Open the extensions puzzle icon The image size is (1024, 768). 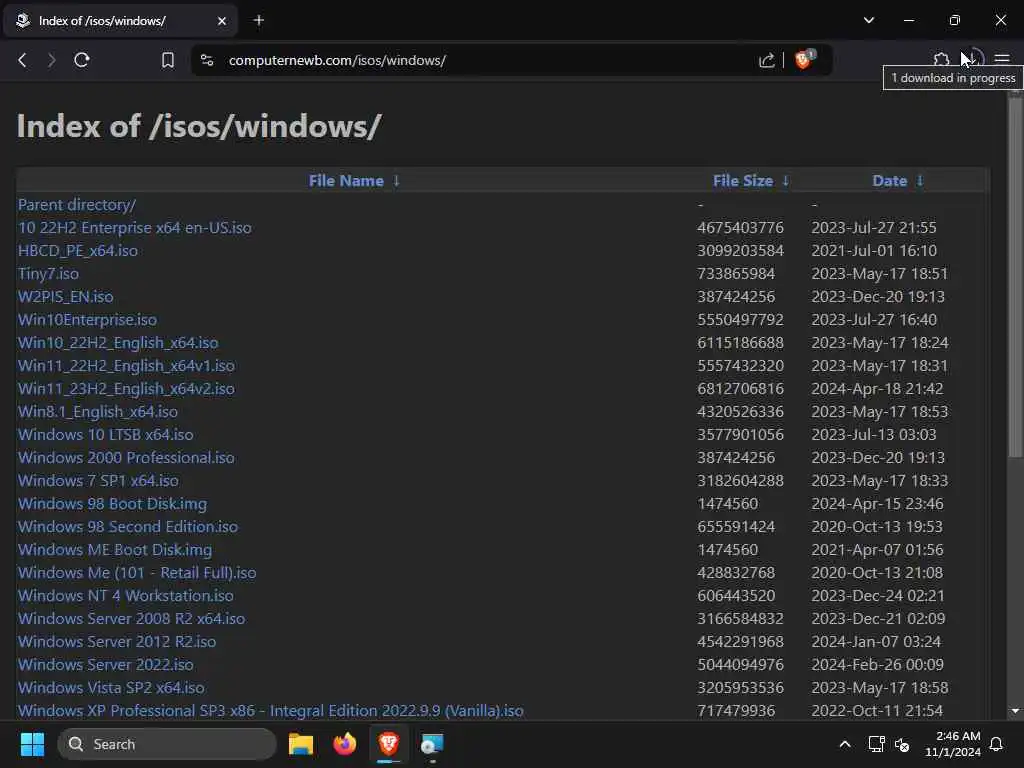coord(941,60)
